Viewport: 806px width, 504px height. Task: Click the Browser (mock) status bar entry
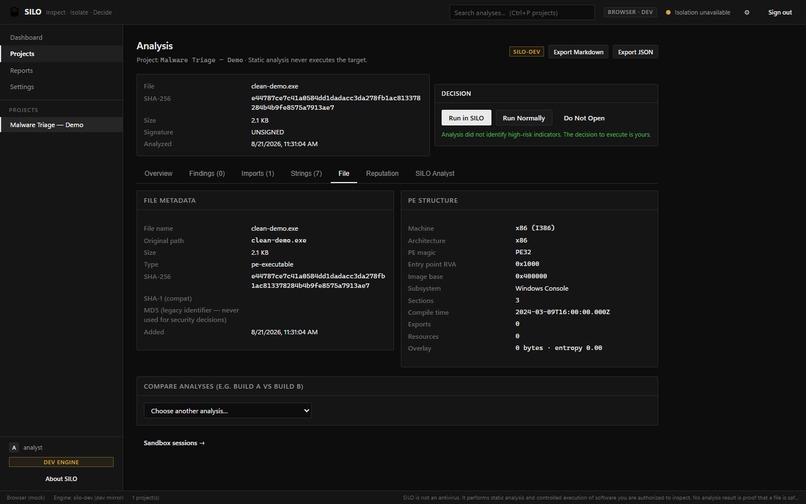click(26, 498)
